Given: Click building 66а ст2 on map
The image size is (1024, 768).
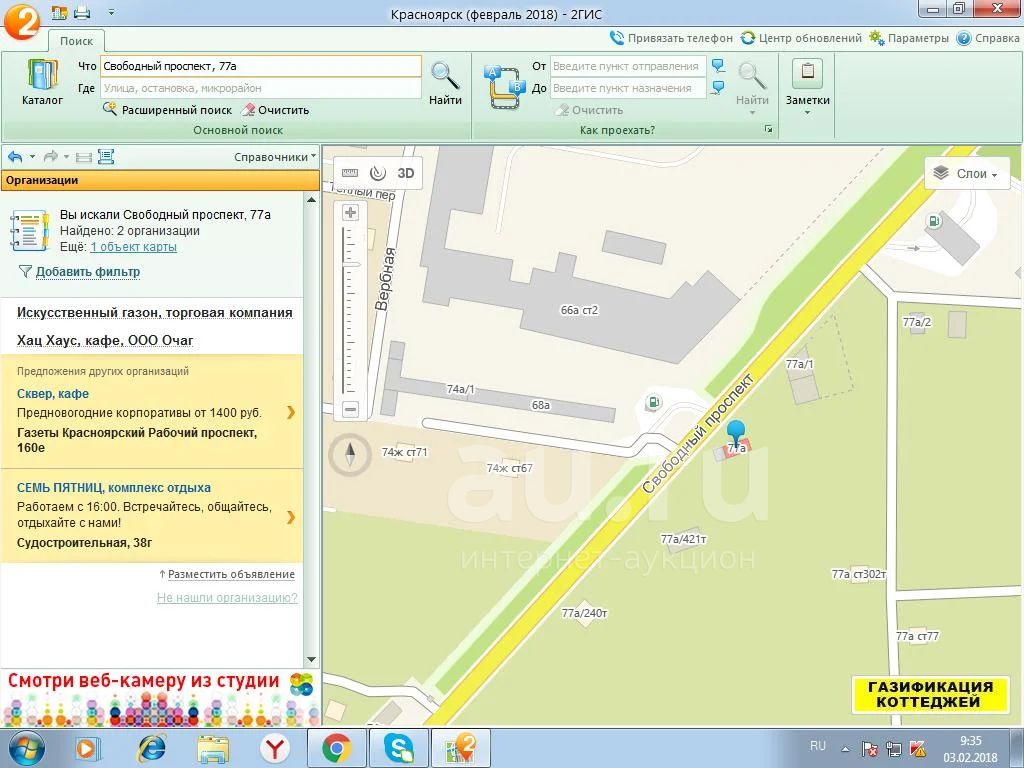Looking at the screenshot, I should point(579,310).
